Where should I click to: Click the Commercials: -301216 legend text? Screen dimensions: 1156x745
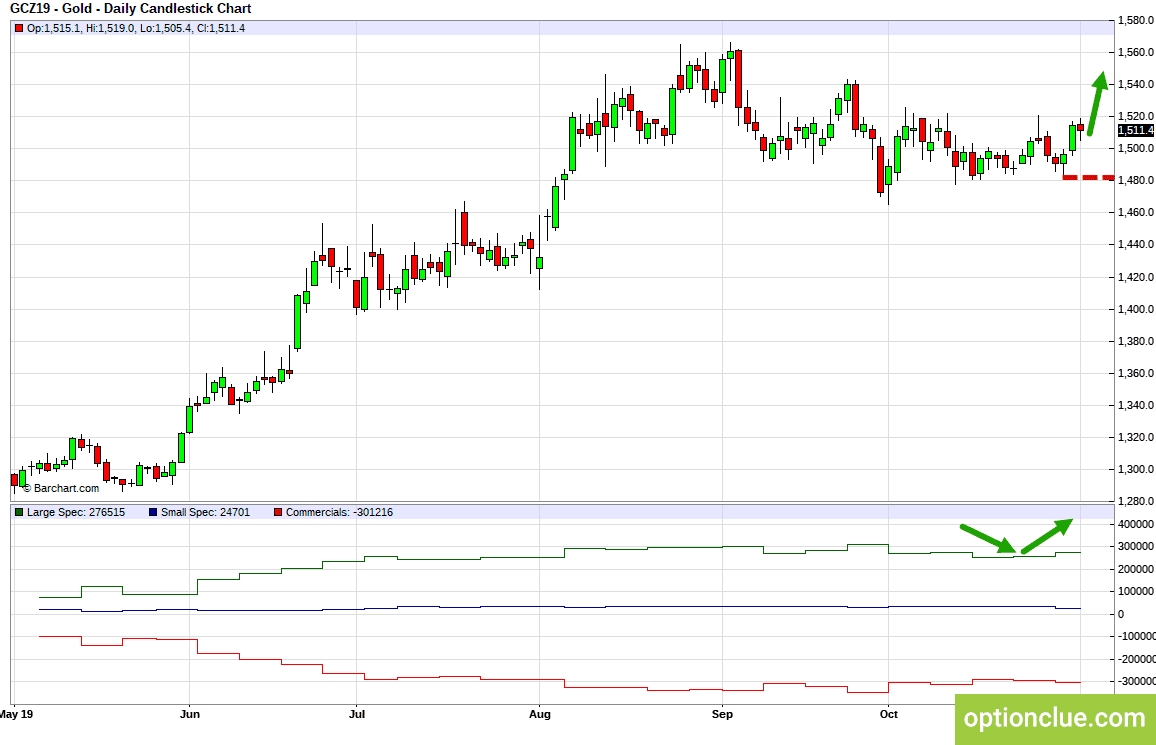click(339, 512)
